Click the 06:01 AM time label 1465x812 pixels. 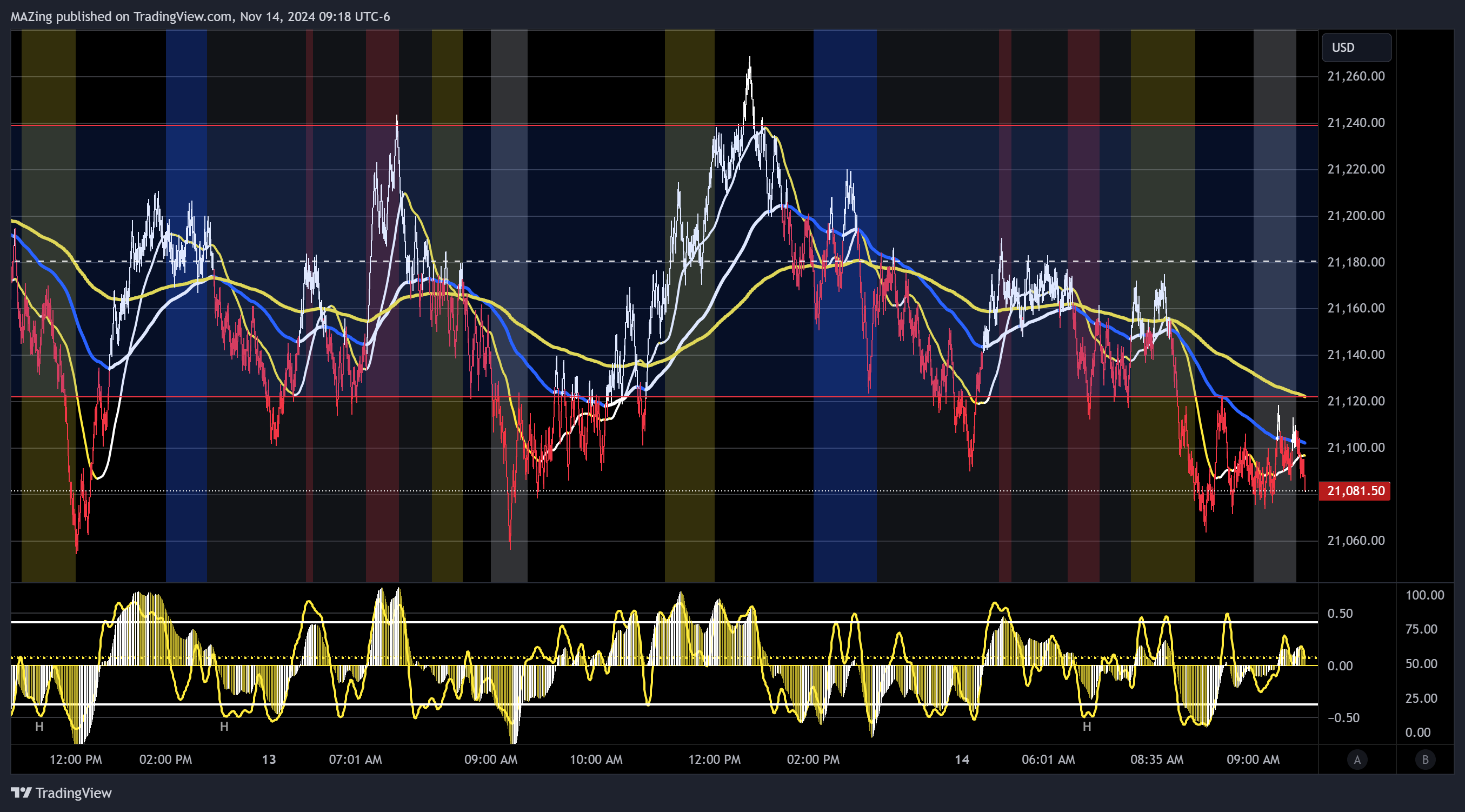pyautogui.click(x=1048, y=760)
